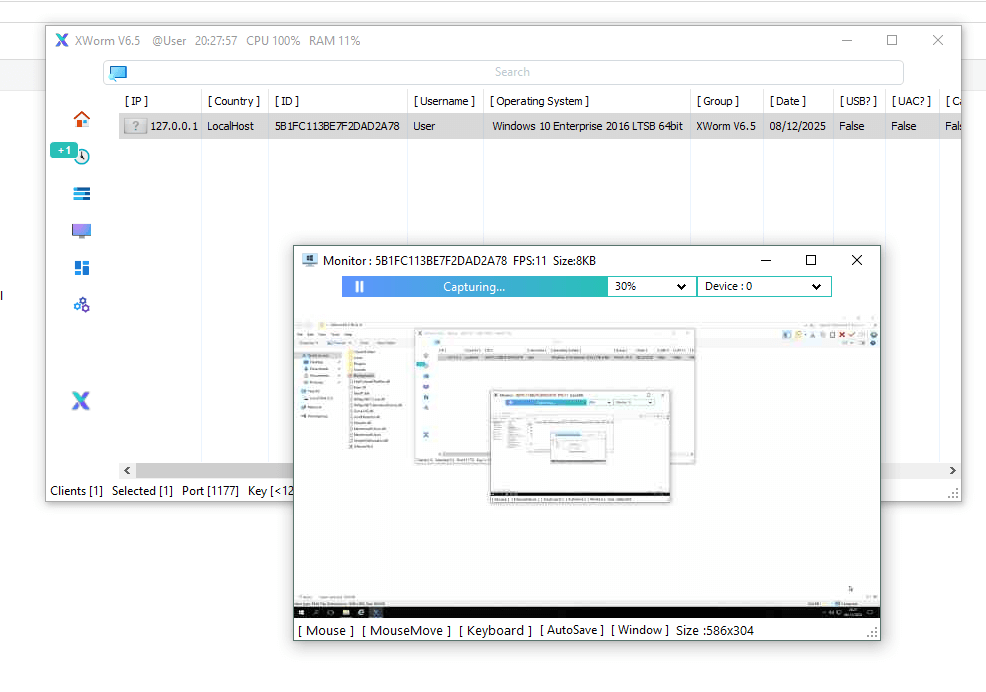The width and height of the screenshot is (986, 692).
Task: Click the monitor icon in the Monitor window titlebar
Action: tap(309, 260)
